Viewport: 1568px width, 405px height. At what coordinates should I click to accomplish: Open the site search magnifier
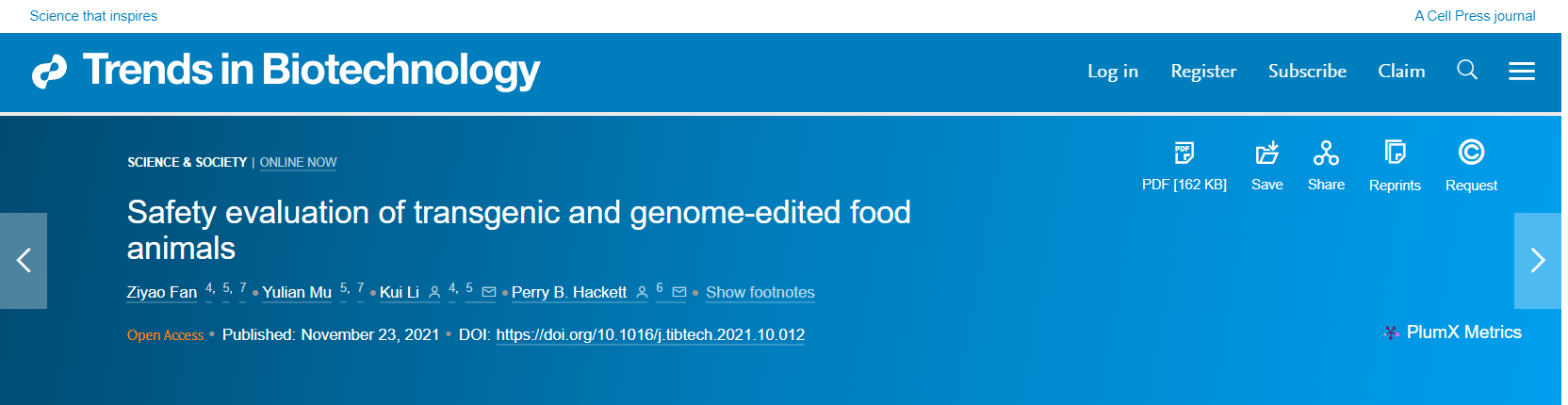pyautogui.click(x=1466, y=71)
